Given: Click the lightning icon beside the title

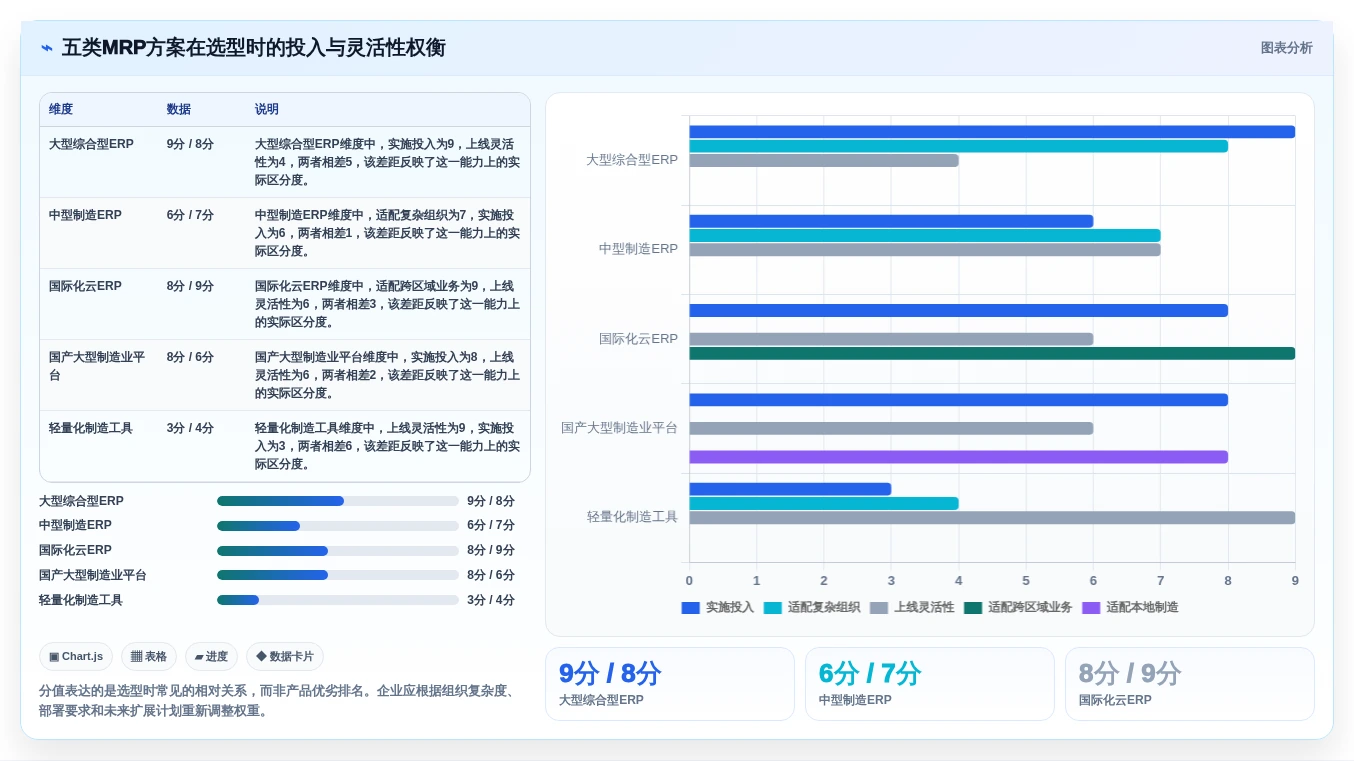Looking at the screenshot, I should [x=47, y=48].
